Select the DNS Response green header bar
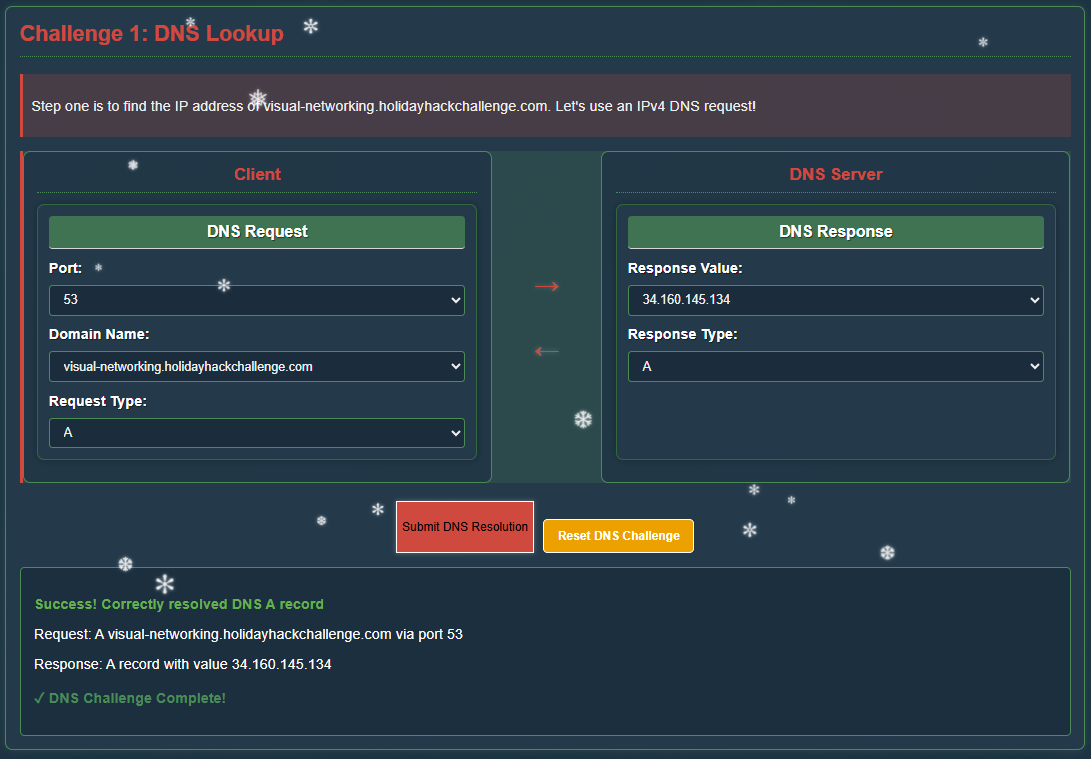This screenshot has height=759, width=1091. point(835,232)
